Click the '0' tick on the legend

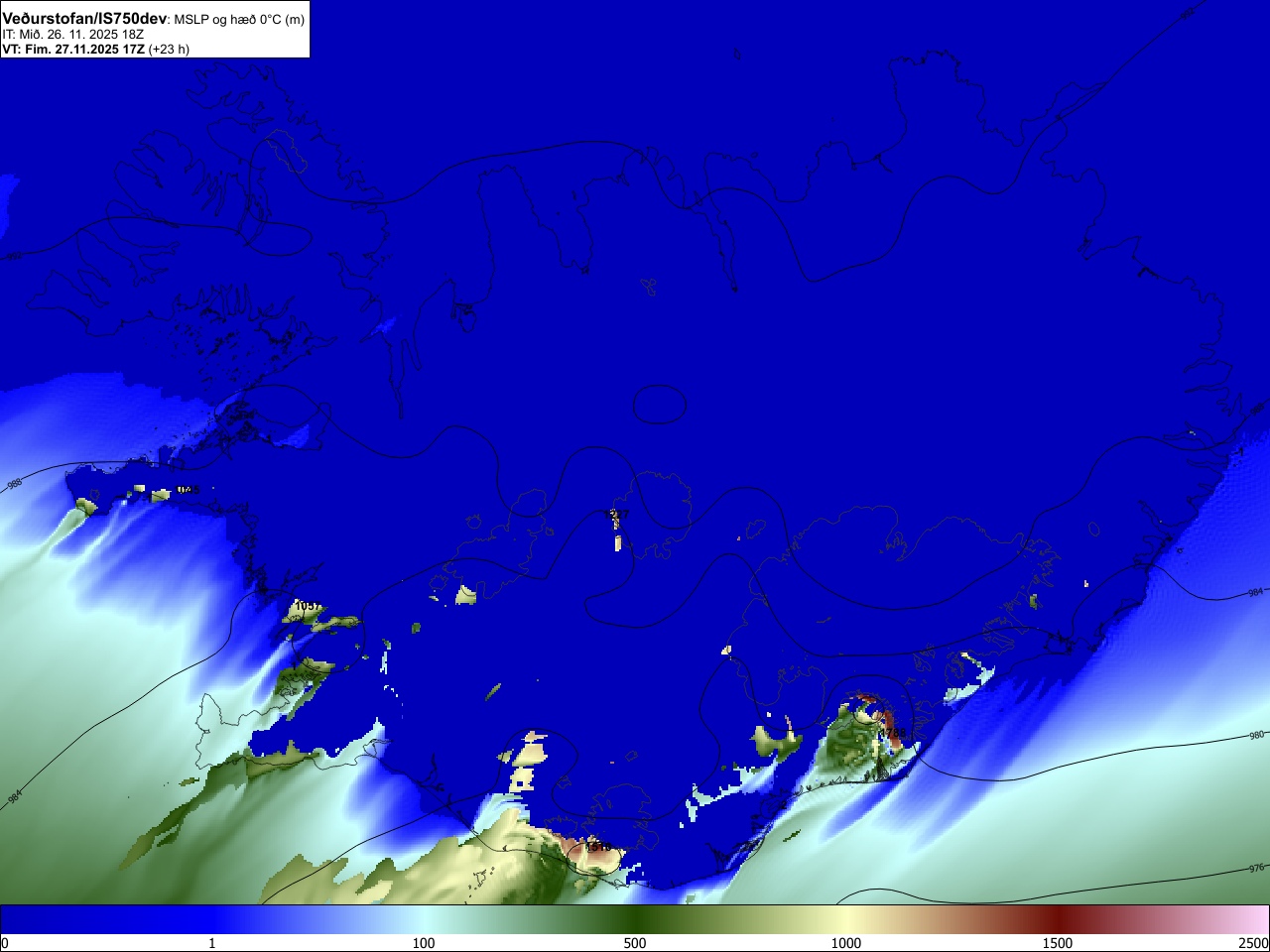pyautogui.click(x=5, y=943)
